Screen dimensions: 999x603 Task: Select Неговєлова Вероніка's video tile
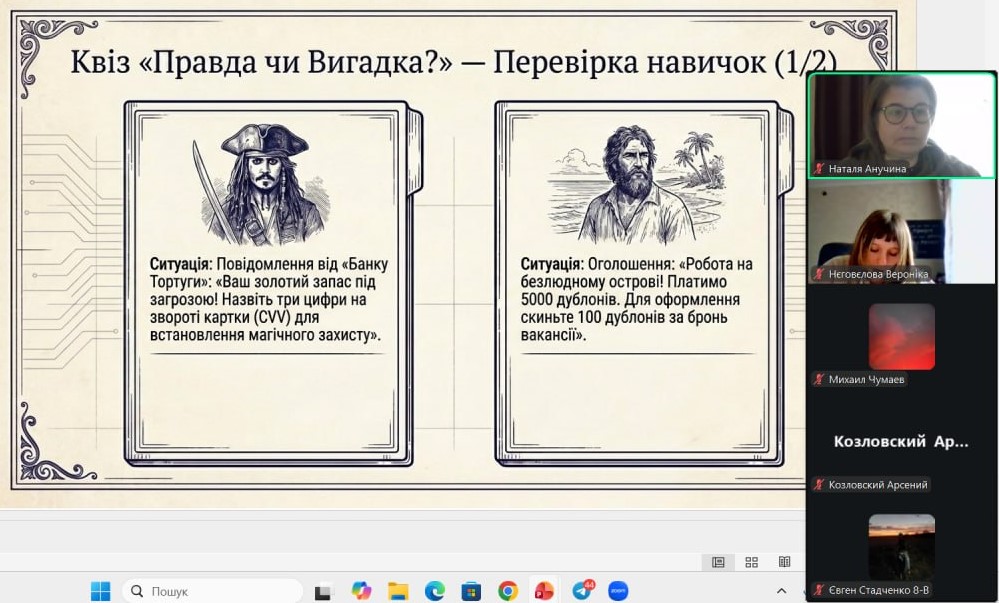click(901, 232)
